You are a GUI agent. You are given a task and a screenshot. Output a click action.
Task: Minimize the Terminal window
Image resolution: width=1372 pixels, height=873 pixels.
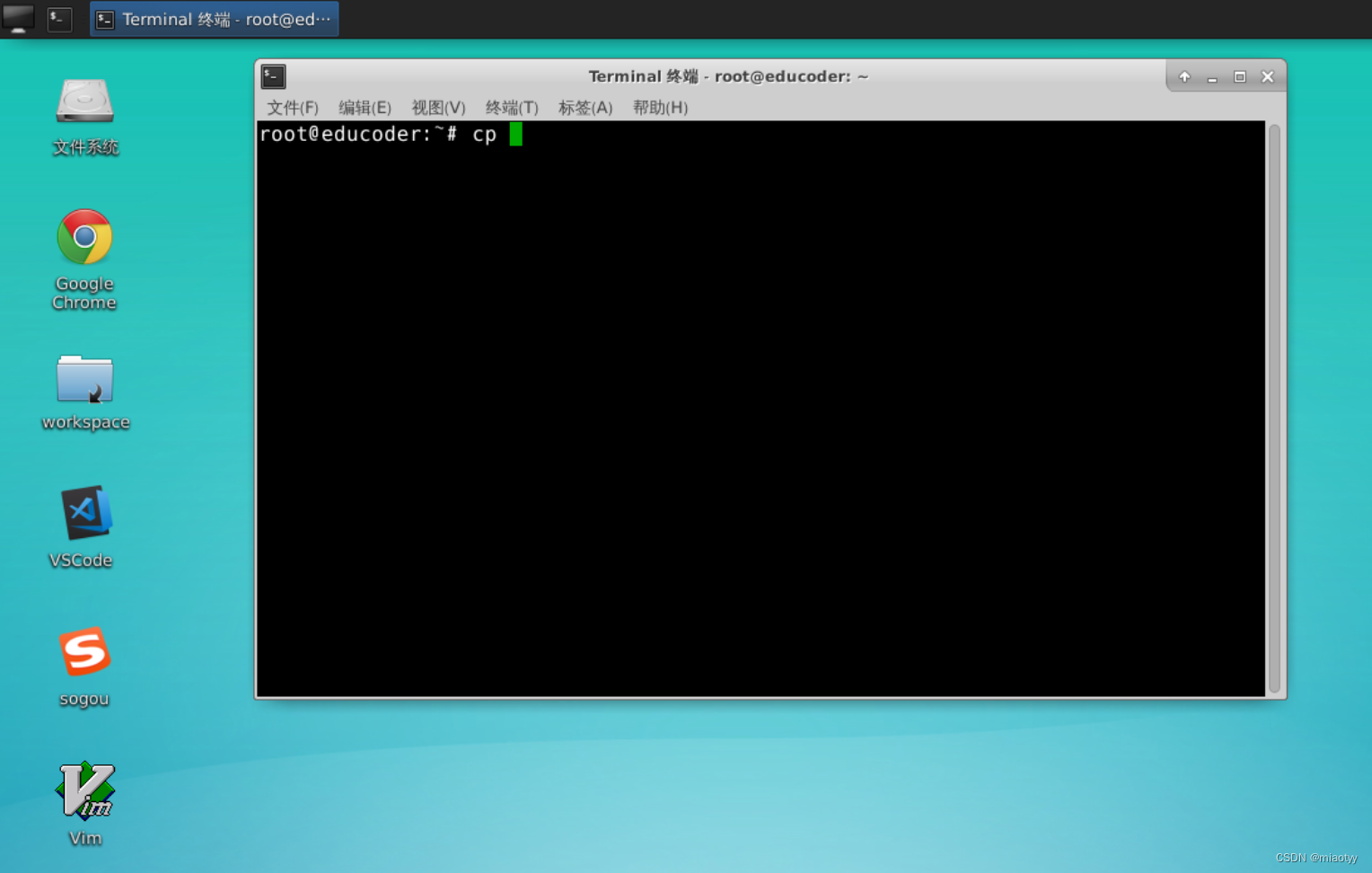1212,77
